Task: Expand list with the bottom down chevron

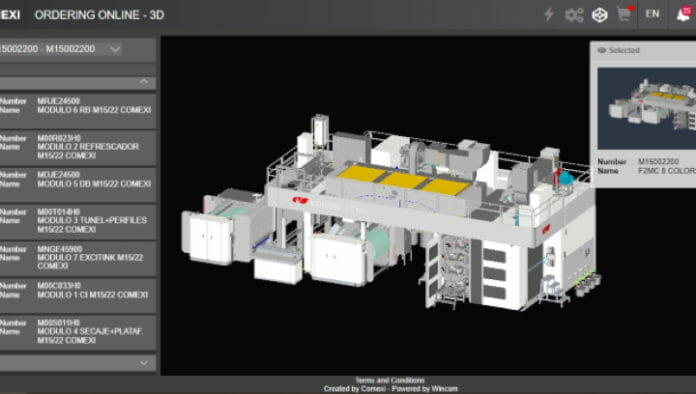Action: click(x=143, y=363)
